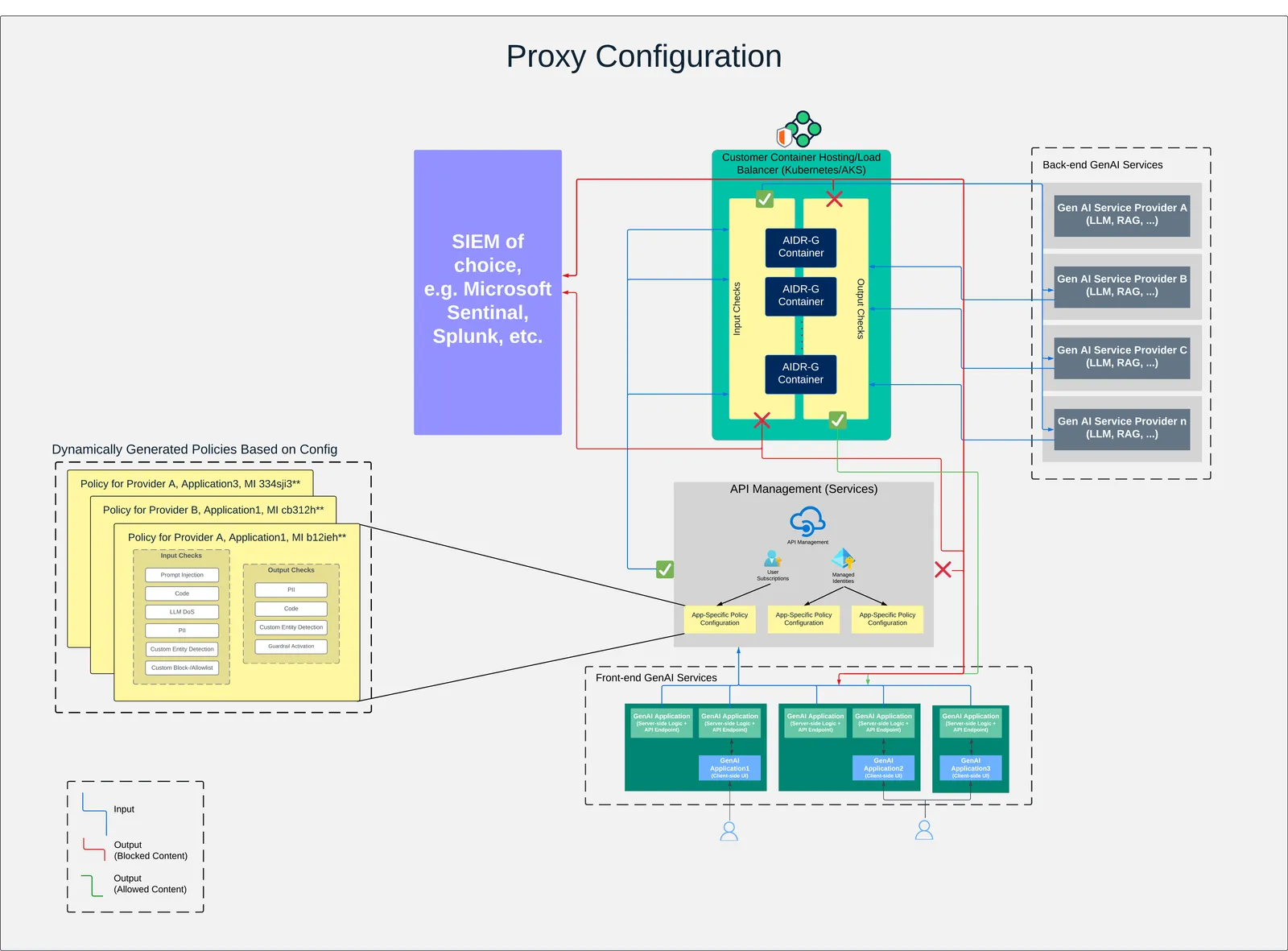This screenshot has height=951, width=1288.
Task: Click the GenAI Application1 client-side UI box
Action: [729, 768]
